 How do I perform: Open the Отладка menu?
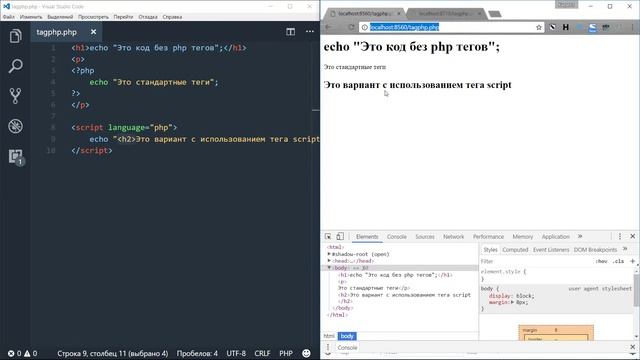148,17
